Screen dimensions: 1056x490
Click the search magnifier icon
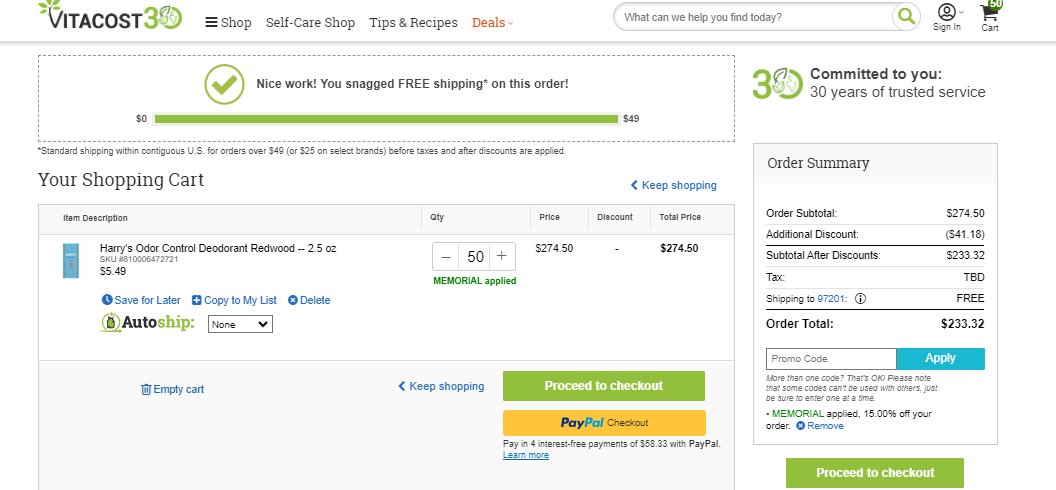coord(906,17)
